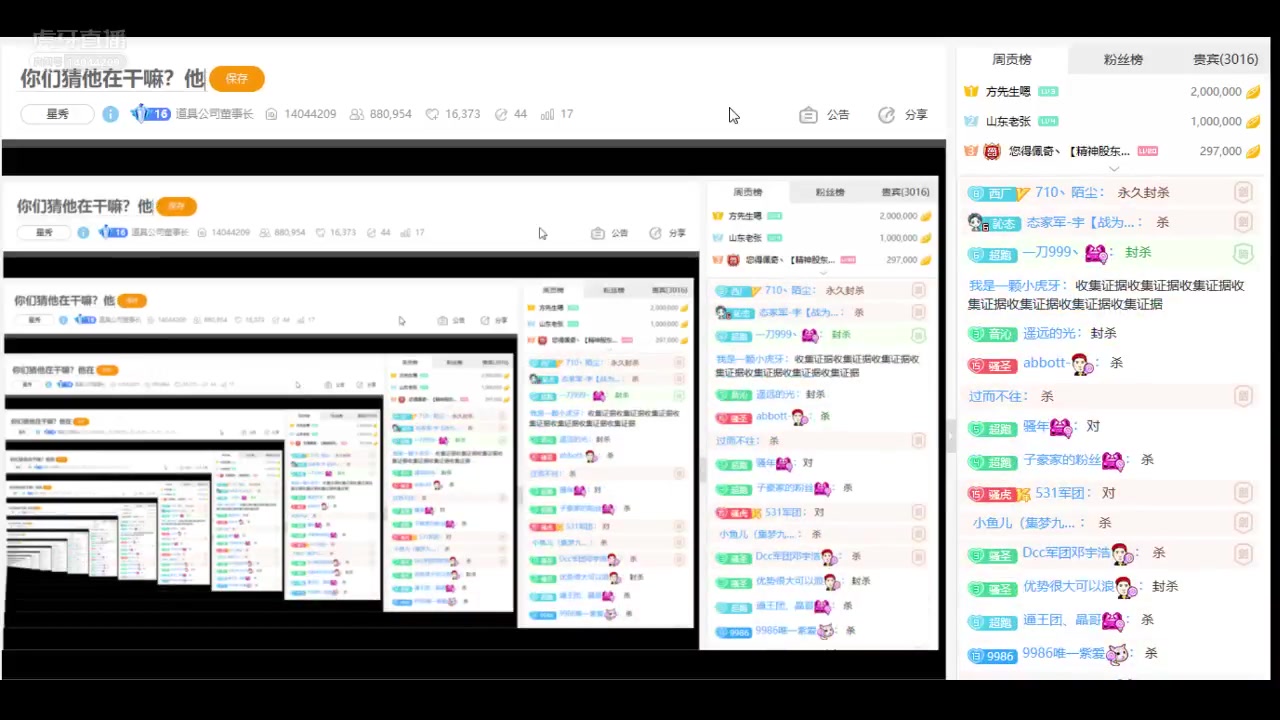Screen dimensions: 1280x720
Task: Click the followers icon beside 880,954
Action: [x=357, y=114]
